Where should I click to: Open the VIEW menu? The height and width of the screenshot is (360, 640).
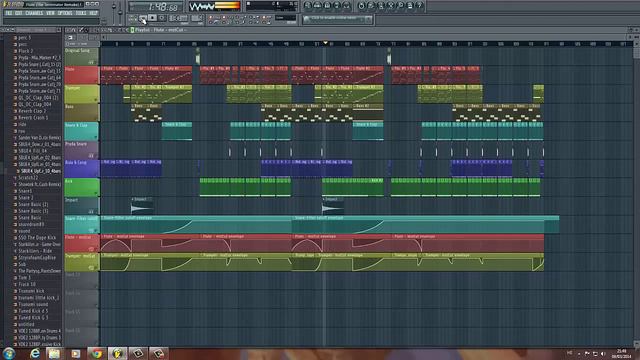click(x=50, y=13)
